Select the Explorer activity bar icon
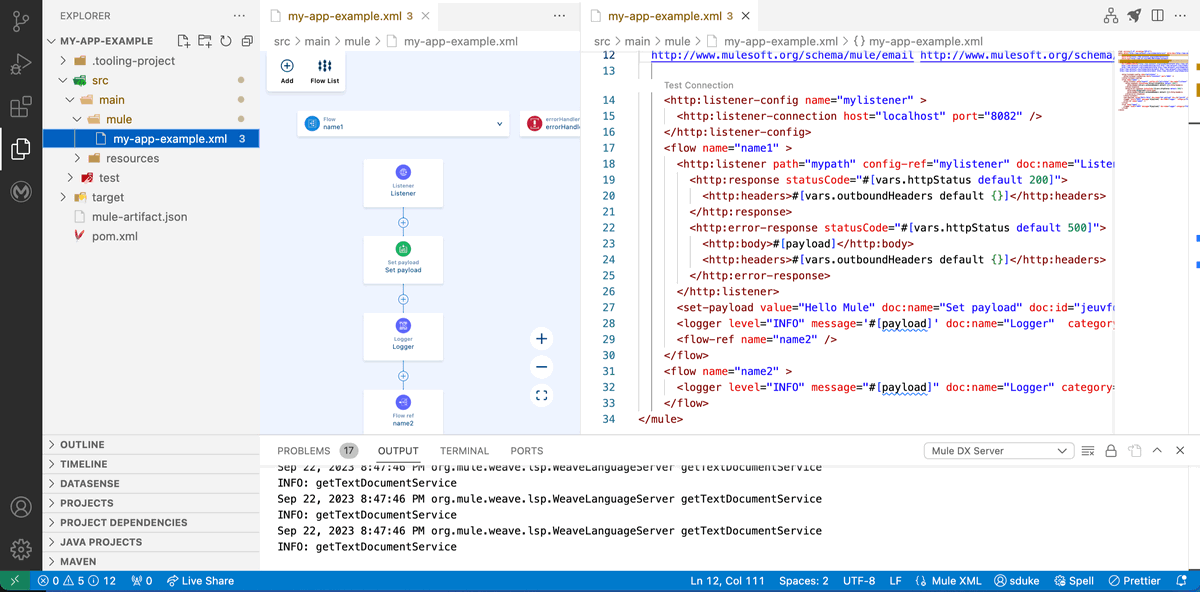Viewport: 1200px width, 592px height. [x=21, y=150]
